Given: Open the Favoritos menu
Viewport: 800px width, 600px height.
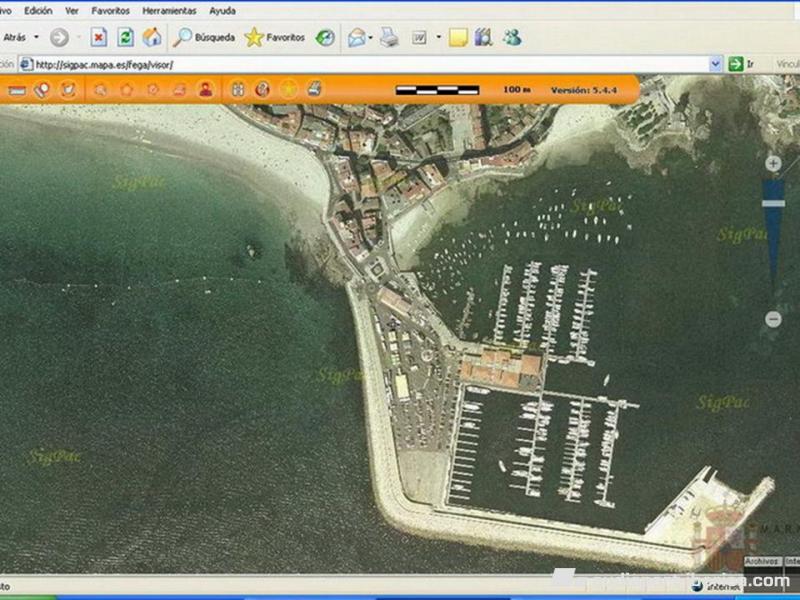Looking at the screenshot, I should pyautogui.click(x=110, y=10).
